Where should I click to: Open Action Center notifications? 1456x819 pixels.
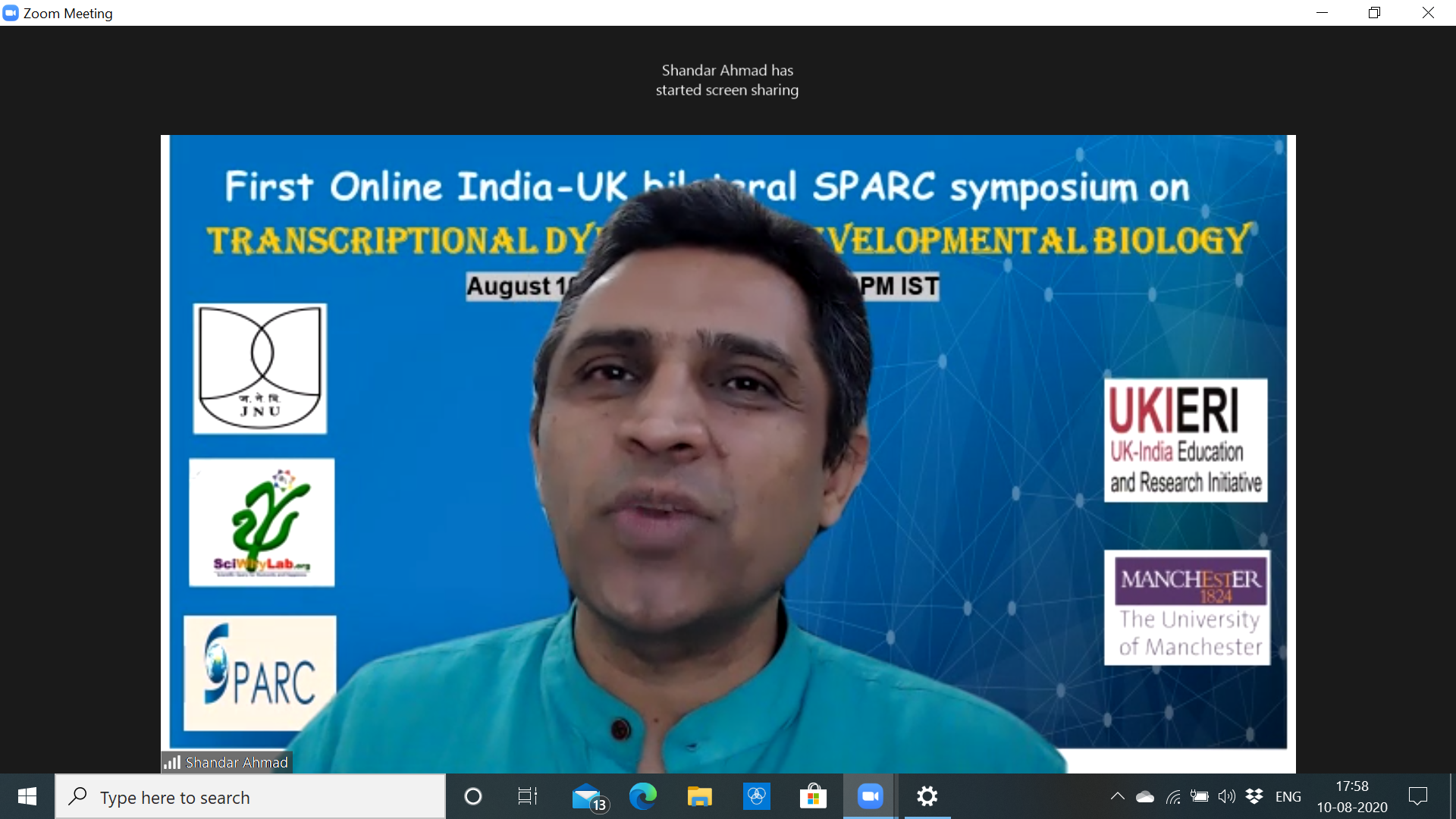tap(1417, 796)
